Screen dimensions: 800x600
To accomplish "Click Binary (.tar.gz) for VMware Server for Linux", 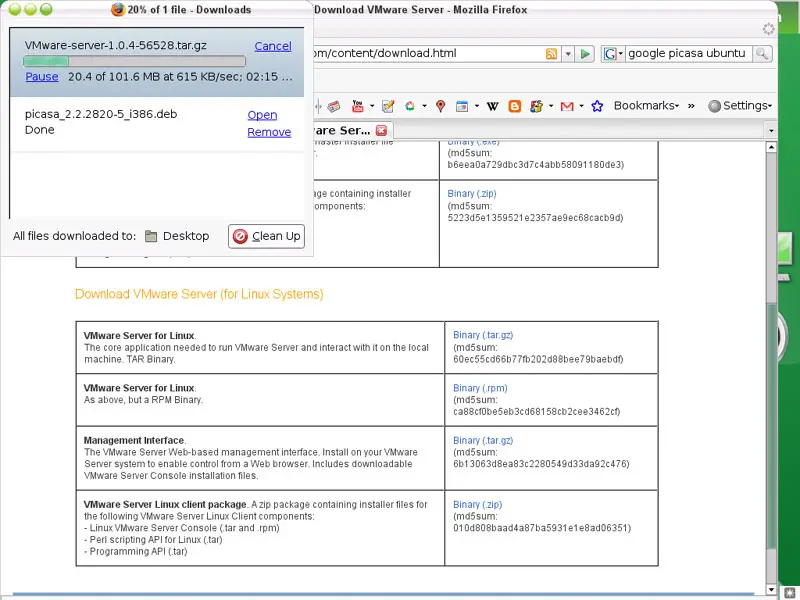I will (x=483, y=335).
